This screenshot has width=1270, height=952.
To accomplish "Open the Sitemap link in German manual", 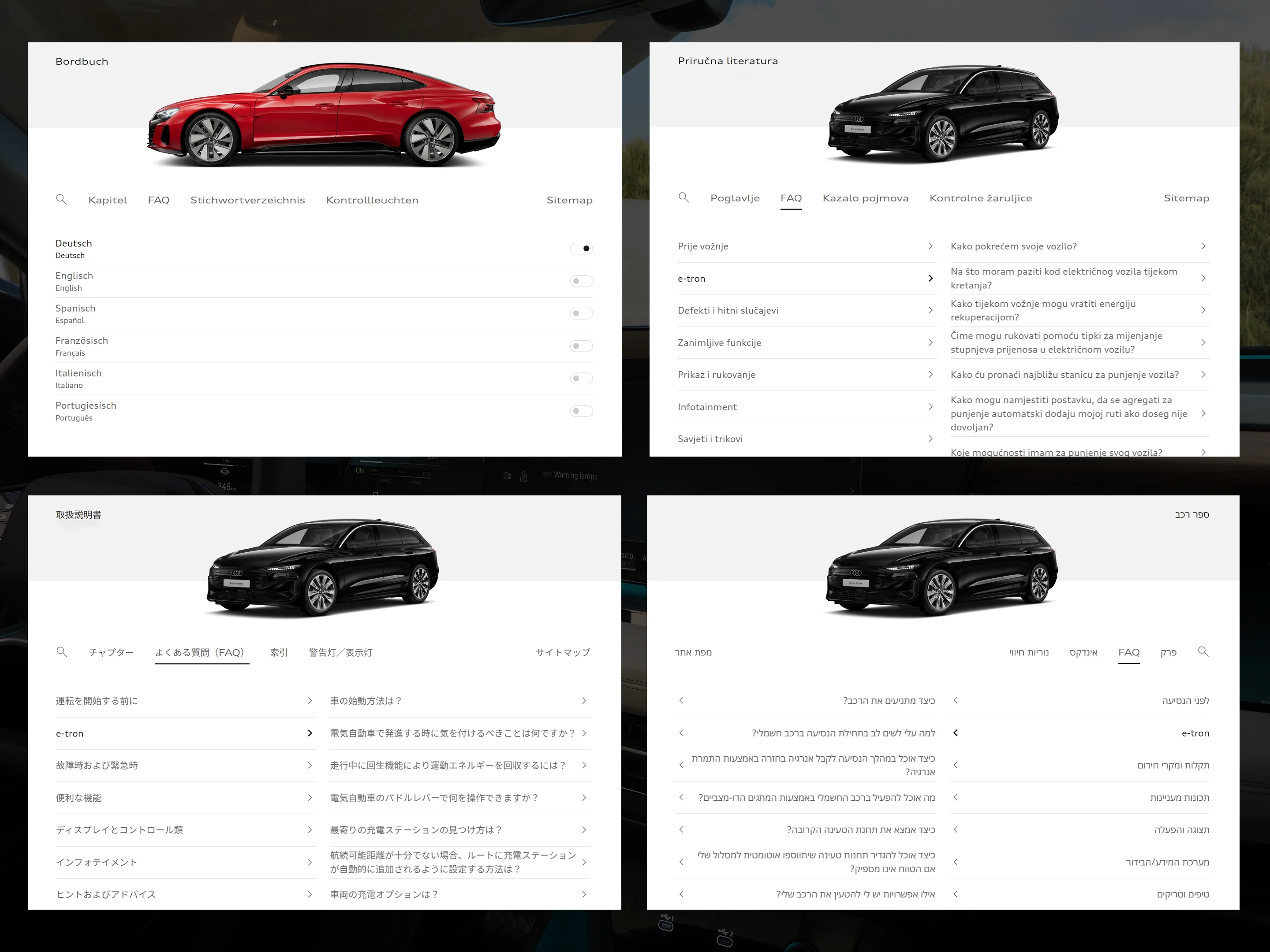I will point(570,200).
